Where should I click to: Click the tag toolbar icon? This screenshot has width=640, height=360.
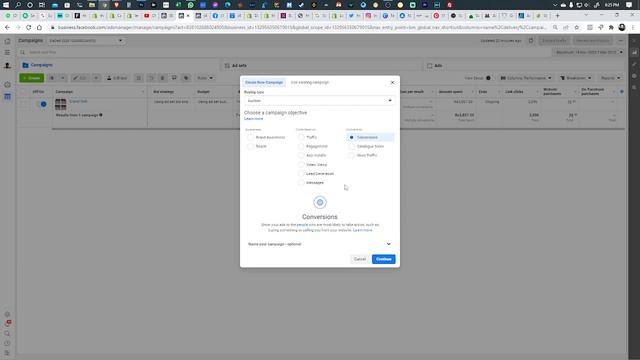point(186,78)
